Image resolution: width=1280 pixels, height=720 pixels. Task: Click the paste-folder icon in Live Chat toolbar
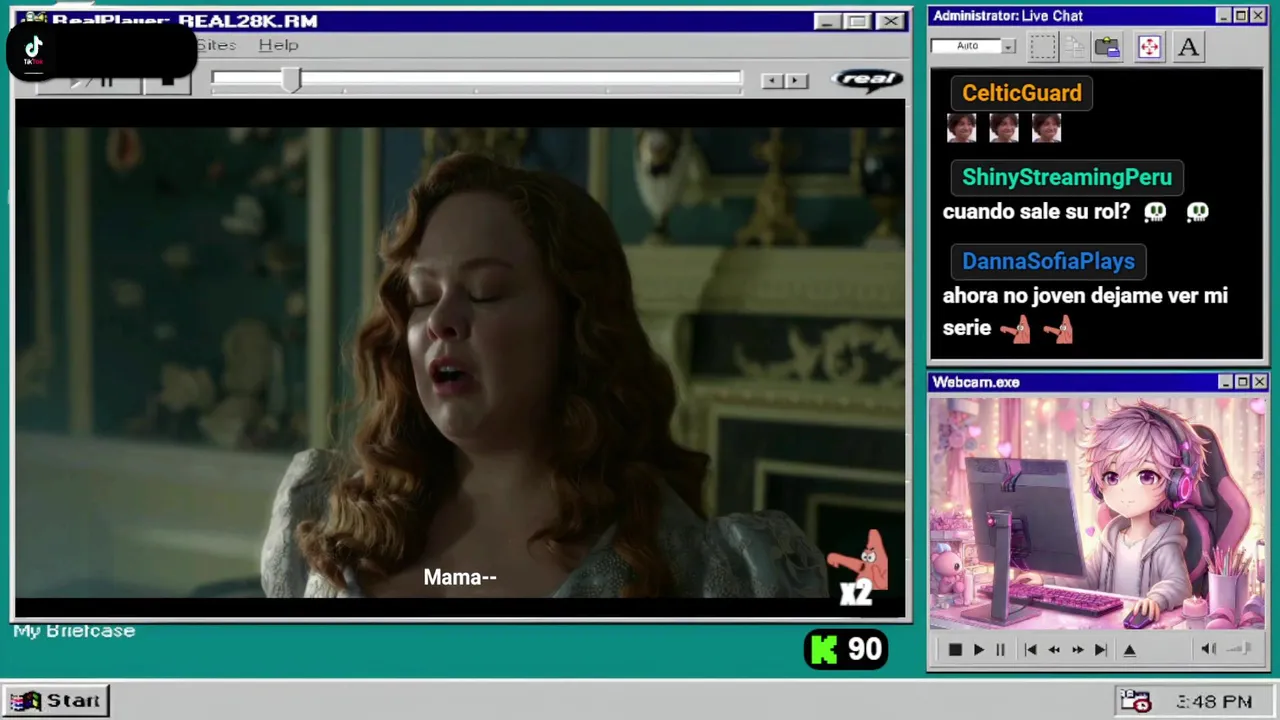1107,46
